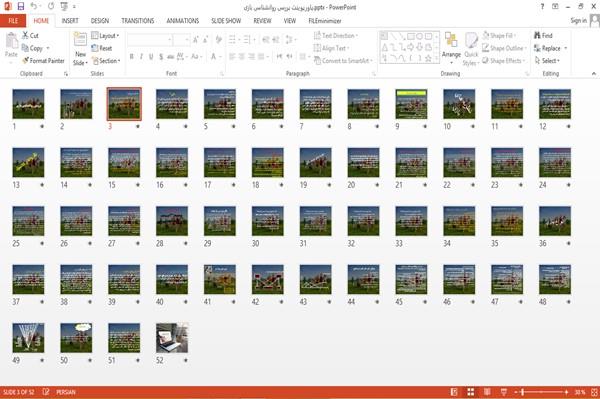This screenshot has height=399, width=600.
Task: Reset the slide layout
Action: click(x=102, y=48)
